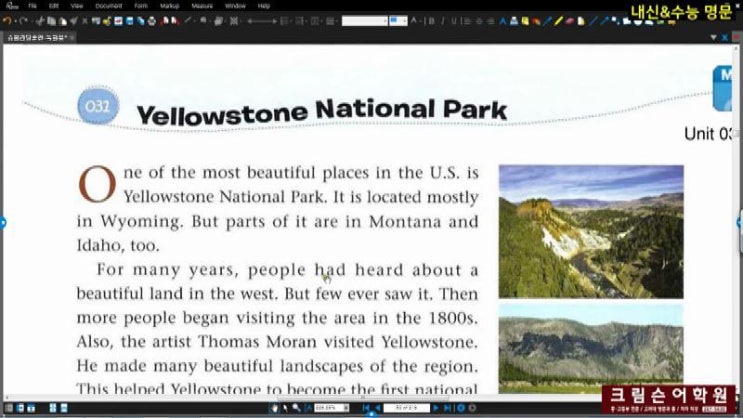Open the tab list dropdown arrow

[x=713, y=37]
